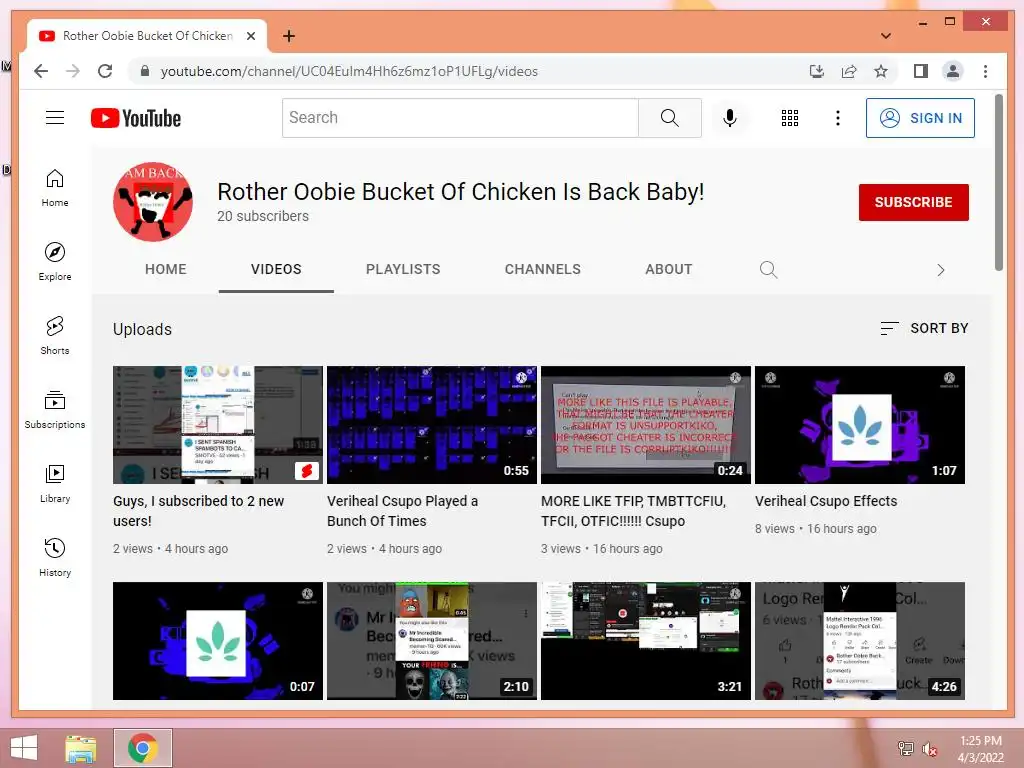The height and width of the screenshot is (768, 1024).
Task: Switch to the HOME channel tab
Action: pyautogui.click(x=166, y=269)
